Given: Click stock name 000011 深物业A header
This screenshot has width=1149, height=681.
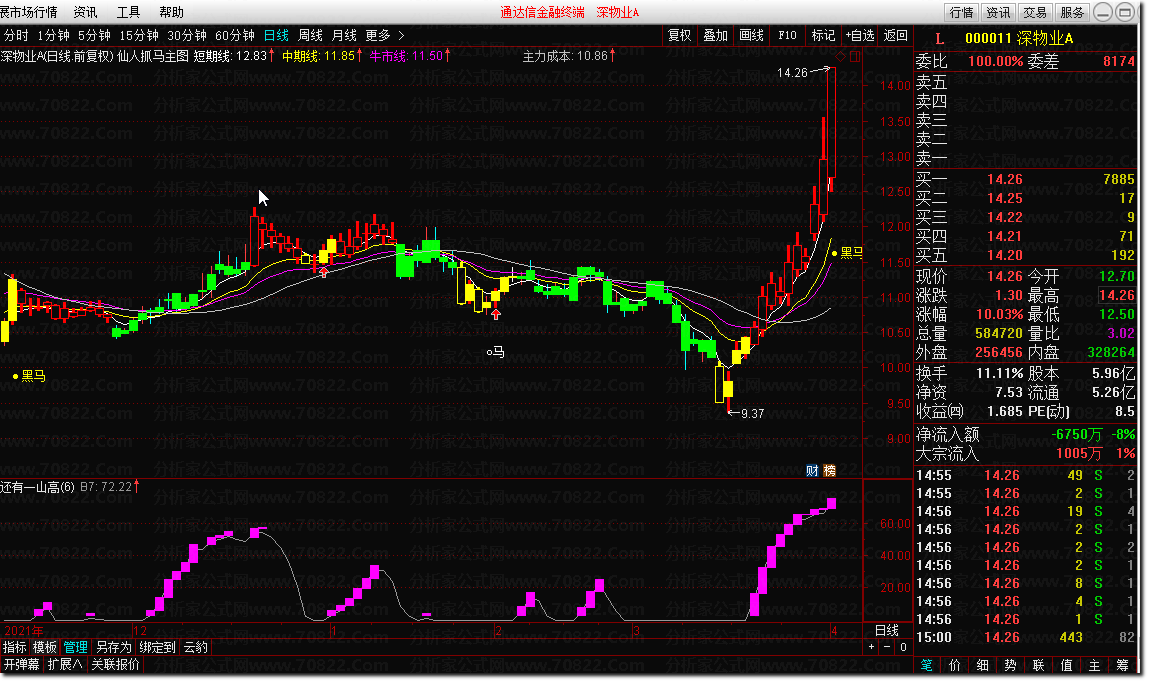Looking at the screenshot, I should tap(1019, 38).
